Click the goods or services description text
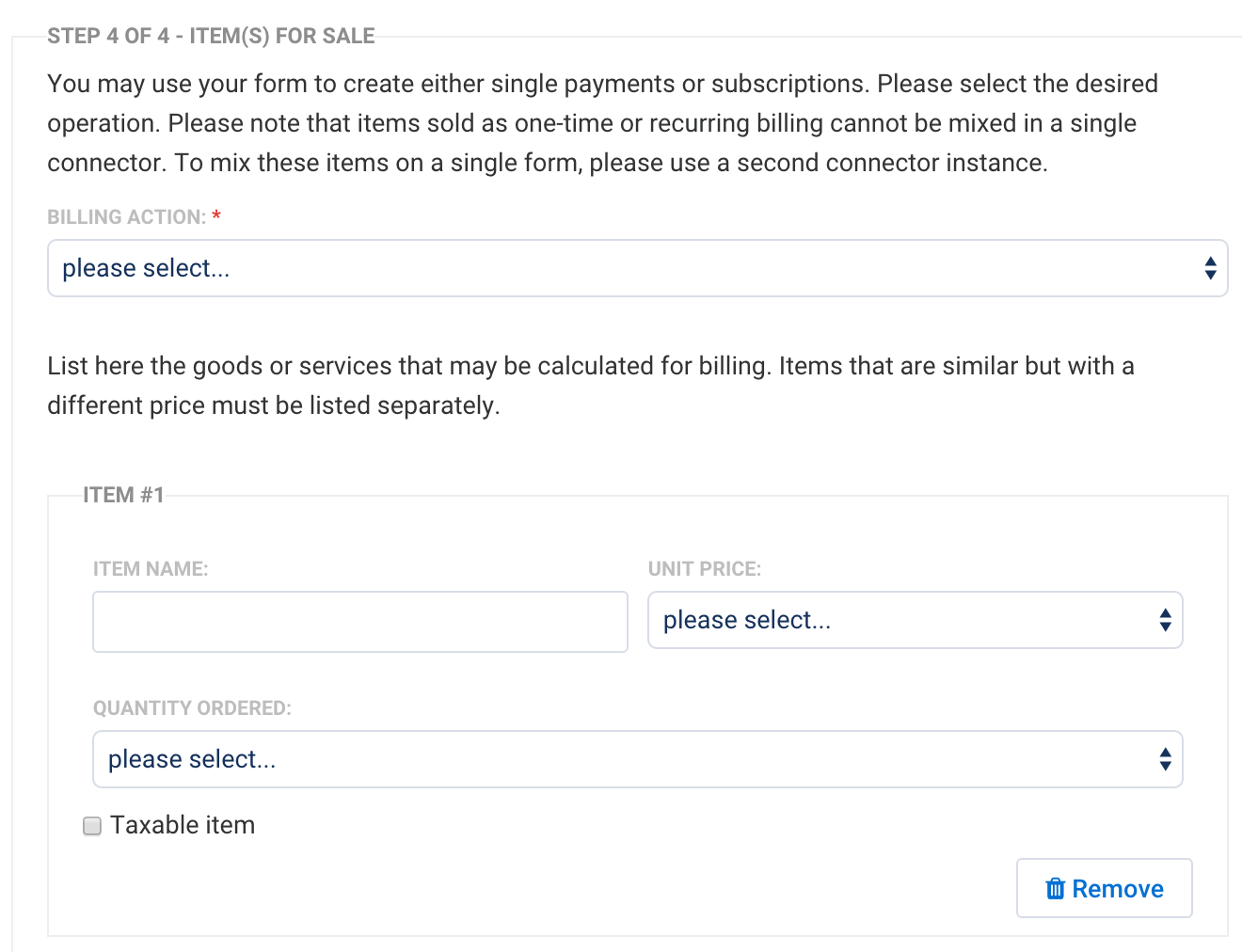Image resolution: width=1242 pixels, height=952 pixels. click(x=591, y=386)
